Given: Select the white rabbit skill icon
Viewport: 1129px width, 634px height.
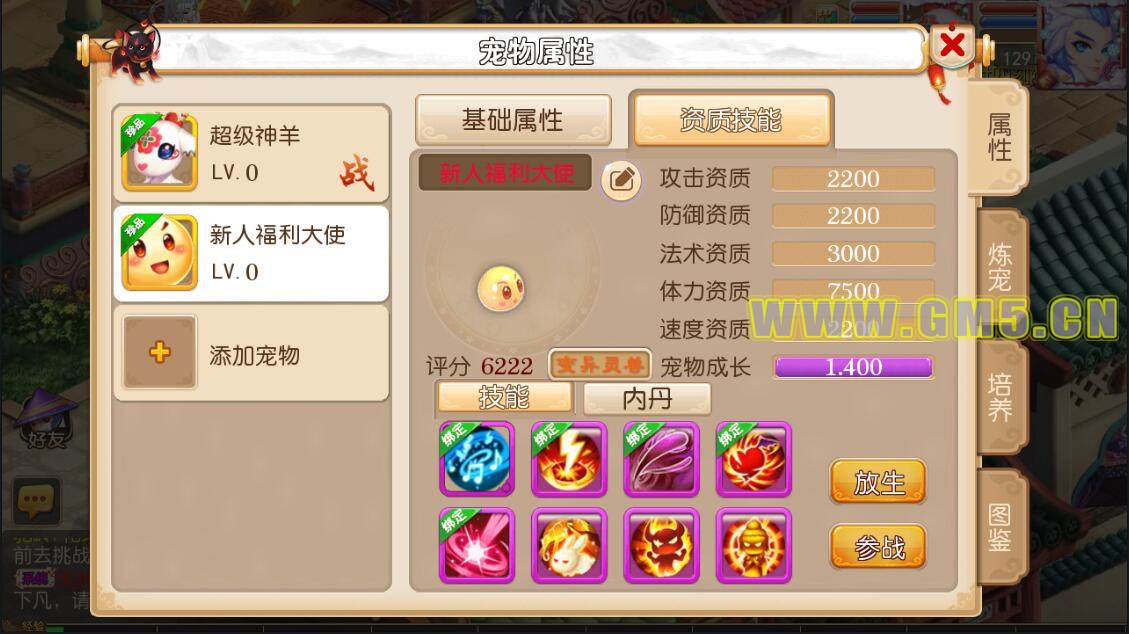Looking at the screenshot, I should click(569, 545).
